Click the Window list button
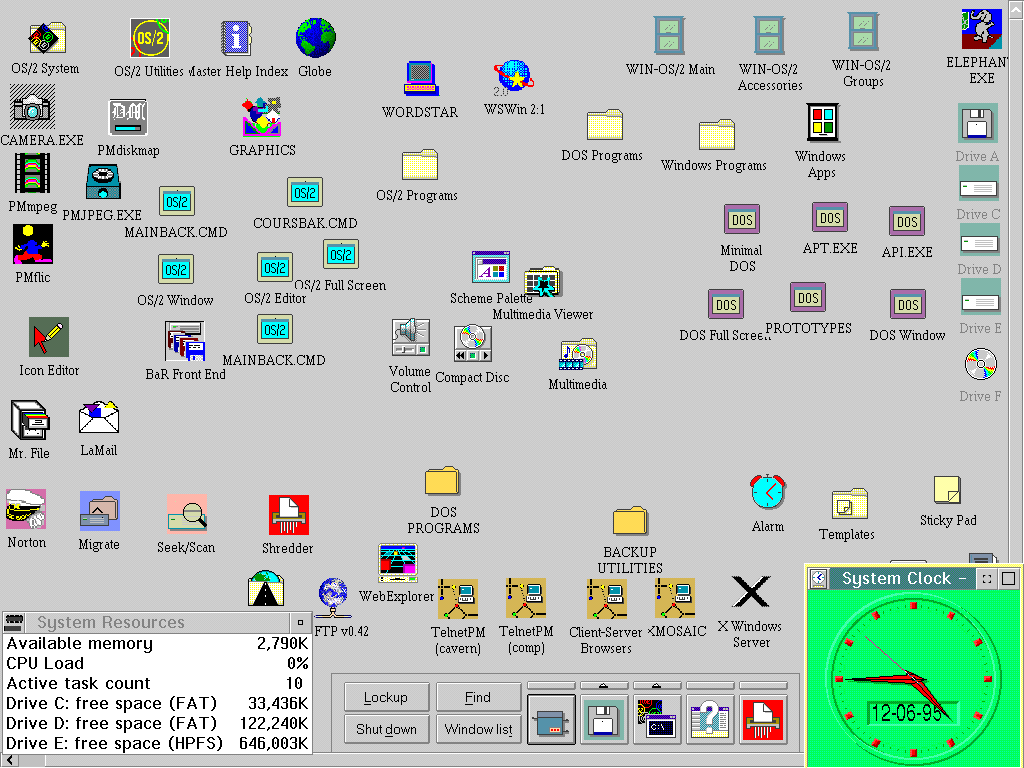Image resolution: width=1024 pixels, height=768 pixels. (x=478, y=729)
